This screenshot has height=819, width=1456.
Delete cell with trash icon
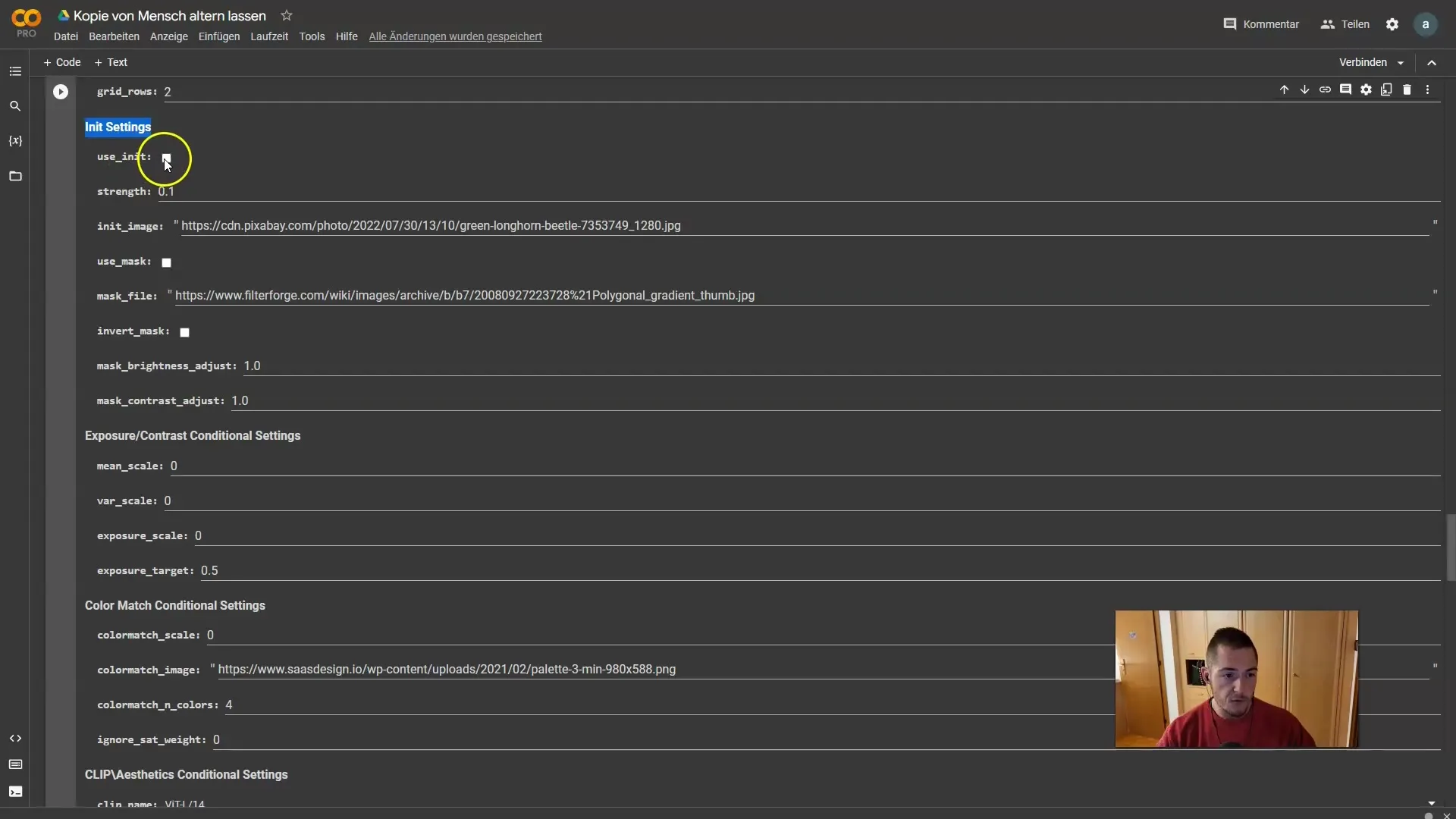pos(1407,89)
